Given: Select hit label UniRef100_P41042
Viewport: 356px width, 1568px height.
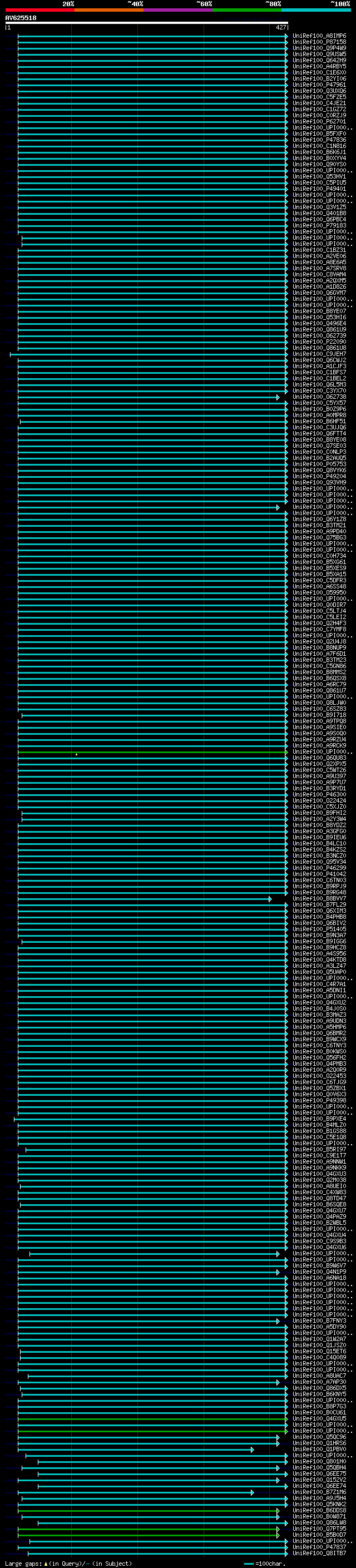Looking at the screenshot, I should tap(319, 874).
